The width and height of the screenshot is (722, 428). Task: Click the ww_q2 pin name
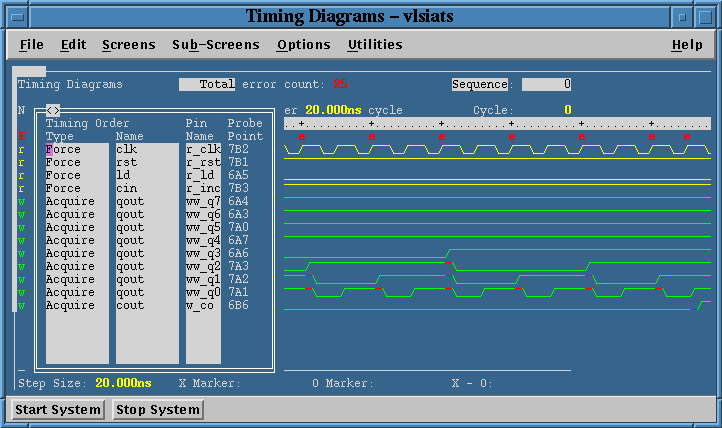(204, 266)
